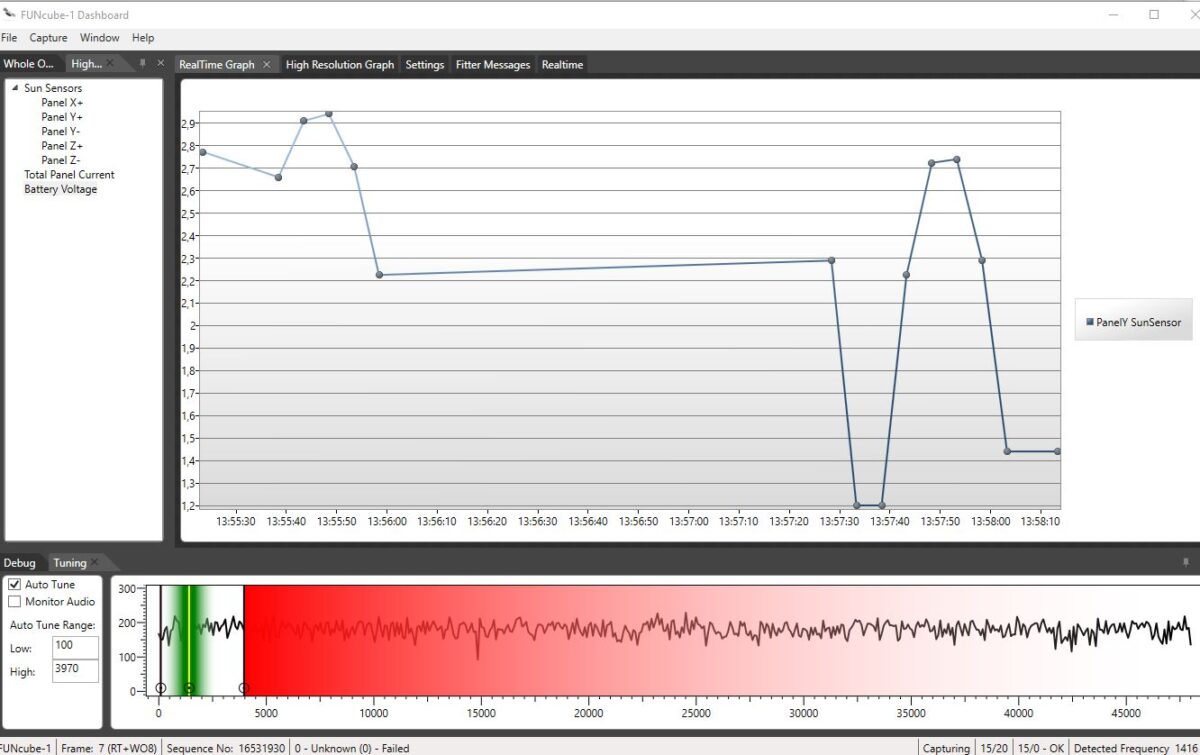Close the Tuning tab using its X
The image size is (1200, 755).
tap(95, 563)
